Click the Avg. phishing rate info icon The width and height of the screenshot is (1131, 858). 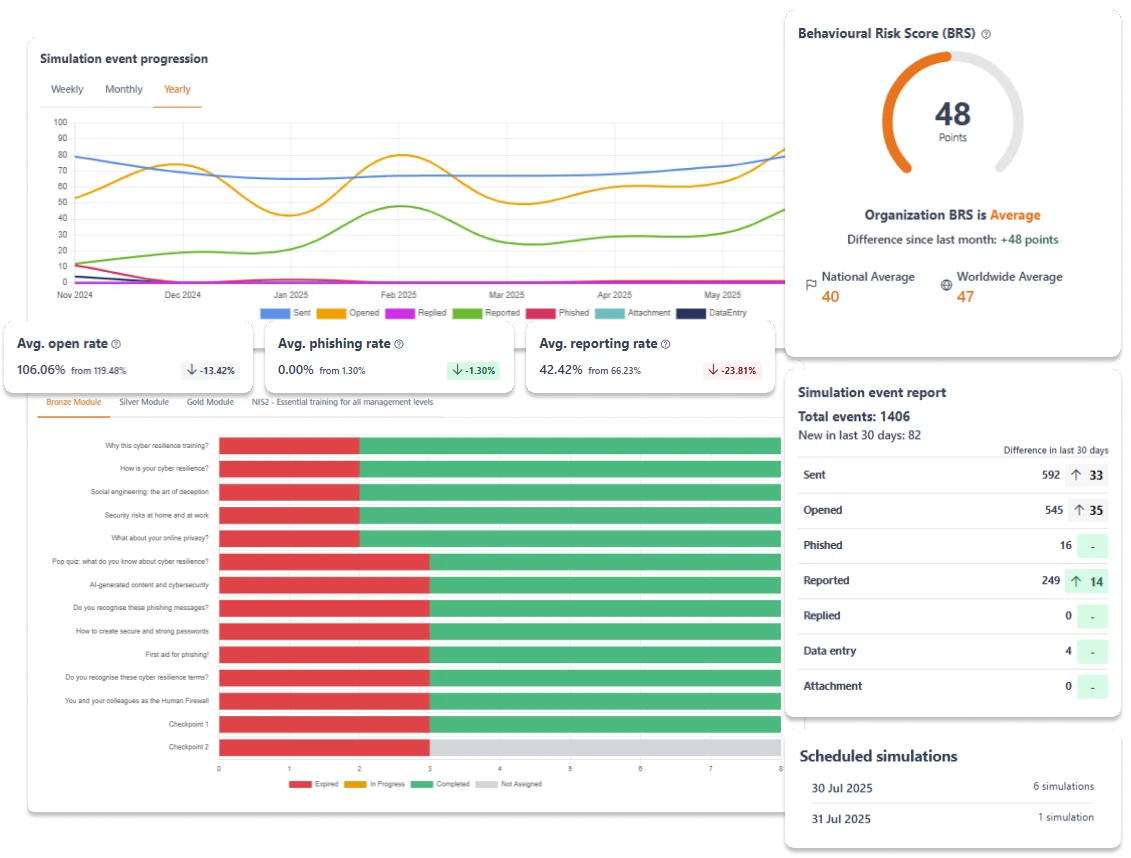click(x=399, y=344)
